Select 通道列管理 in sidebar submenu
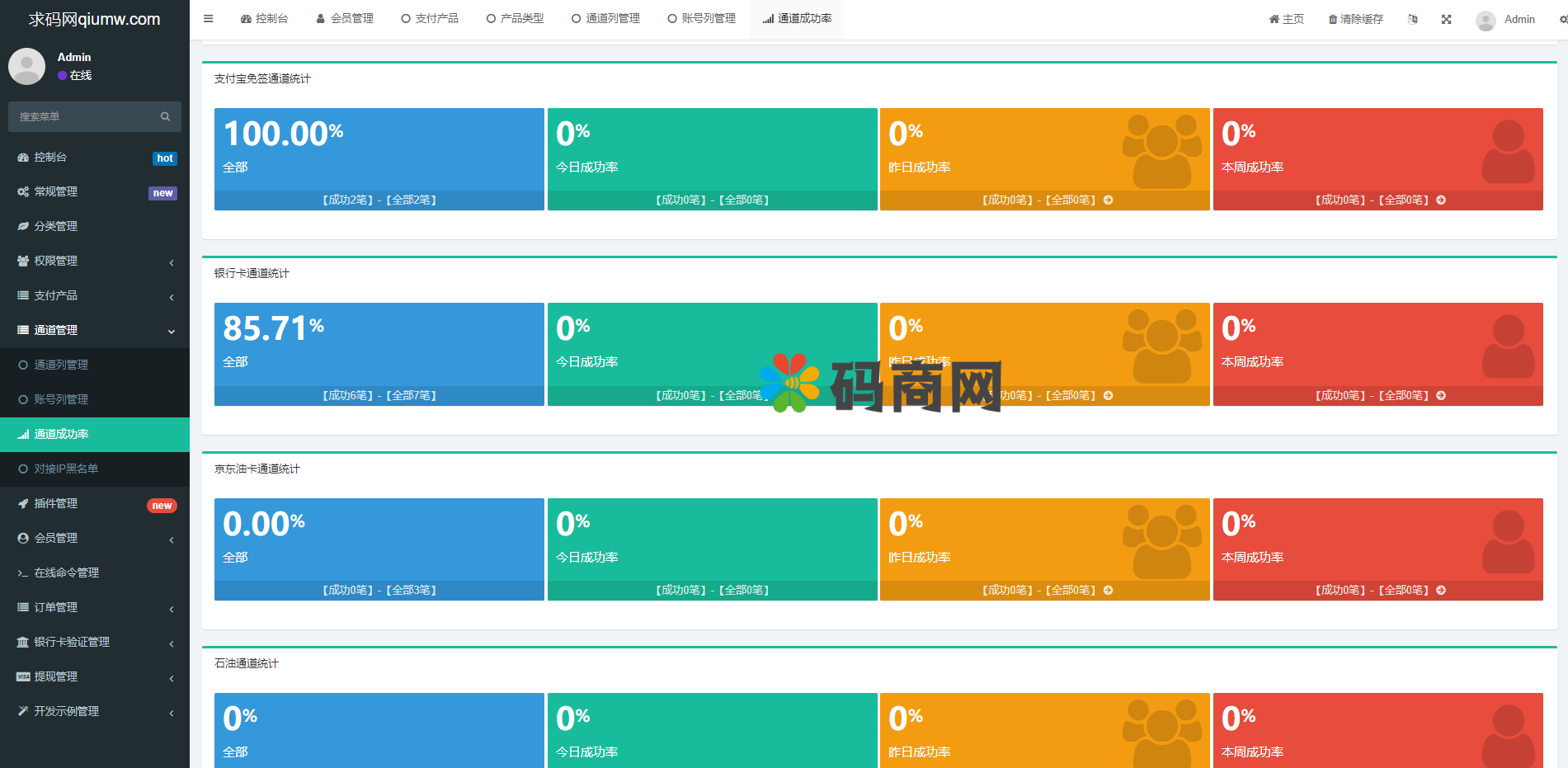This screenshot has height=768, width=1568. coord(61,365)
